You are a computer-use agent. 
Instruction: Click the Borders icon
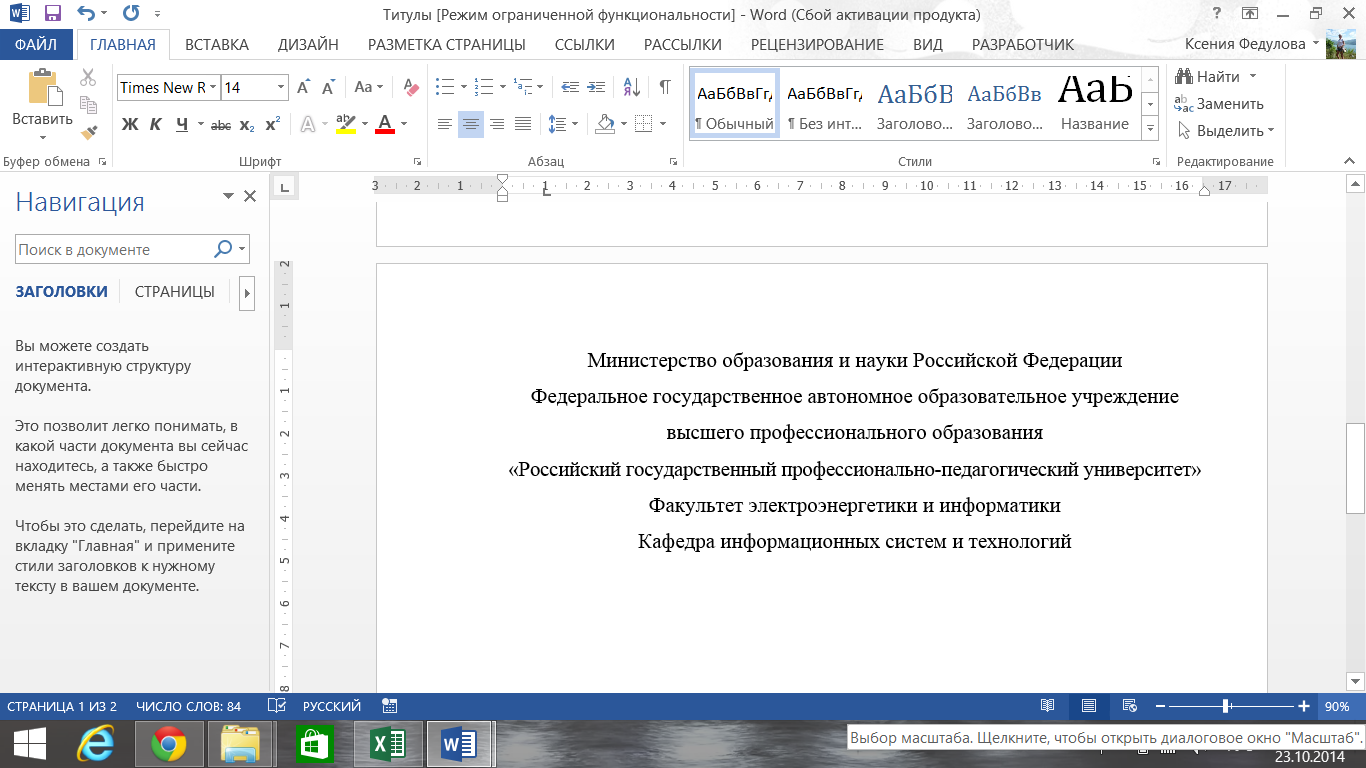click(x=643, y=125)
